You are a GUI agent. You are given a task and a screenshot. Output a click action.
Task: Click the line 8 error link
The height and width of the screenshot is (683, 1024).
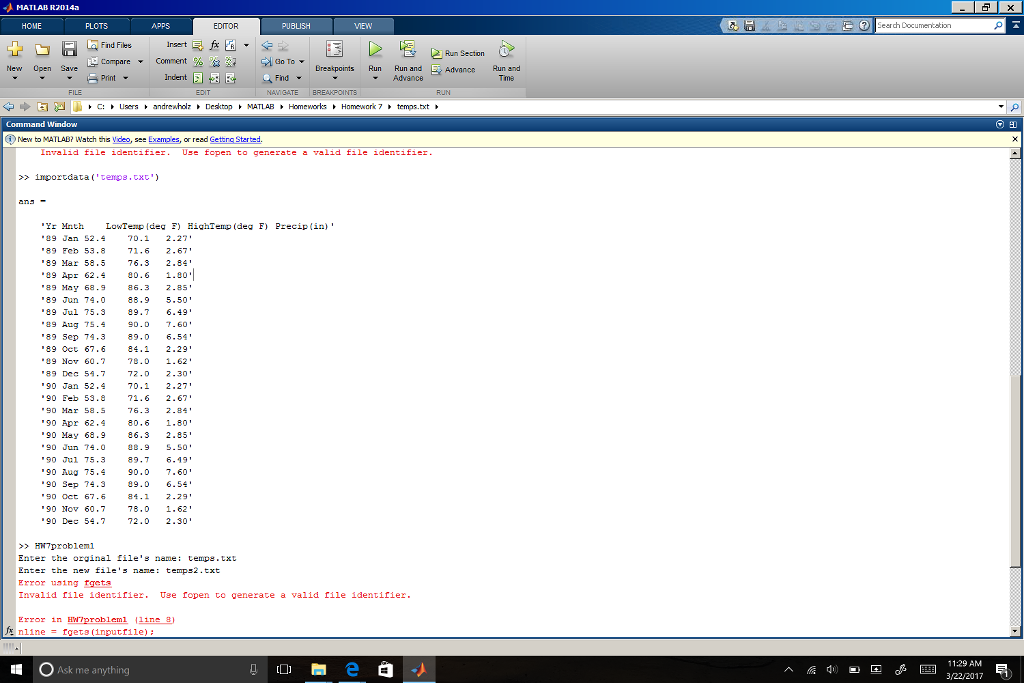(x=155, y=619)
